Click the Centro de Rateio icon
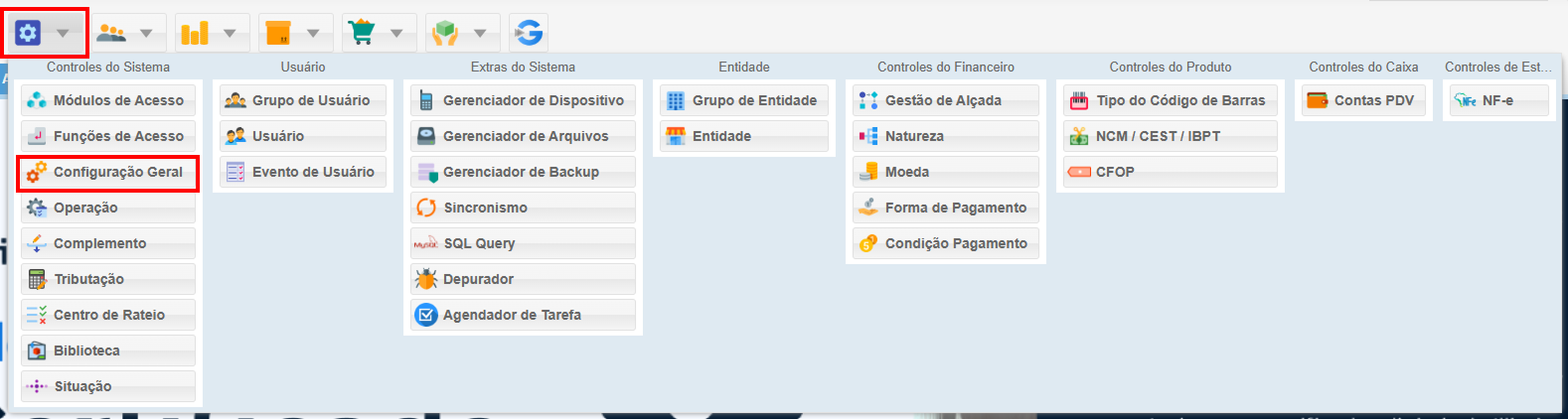1568x419 pixels. (37, 315)
